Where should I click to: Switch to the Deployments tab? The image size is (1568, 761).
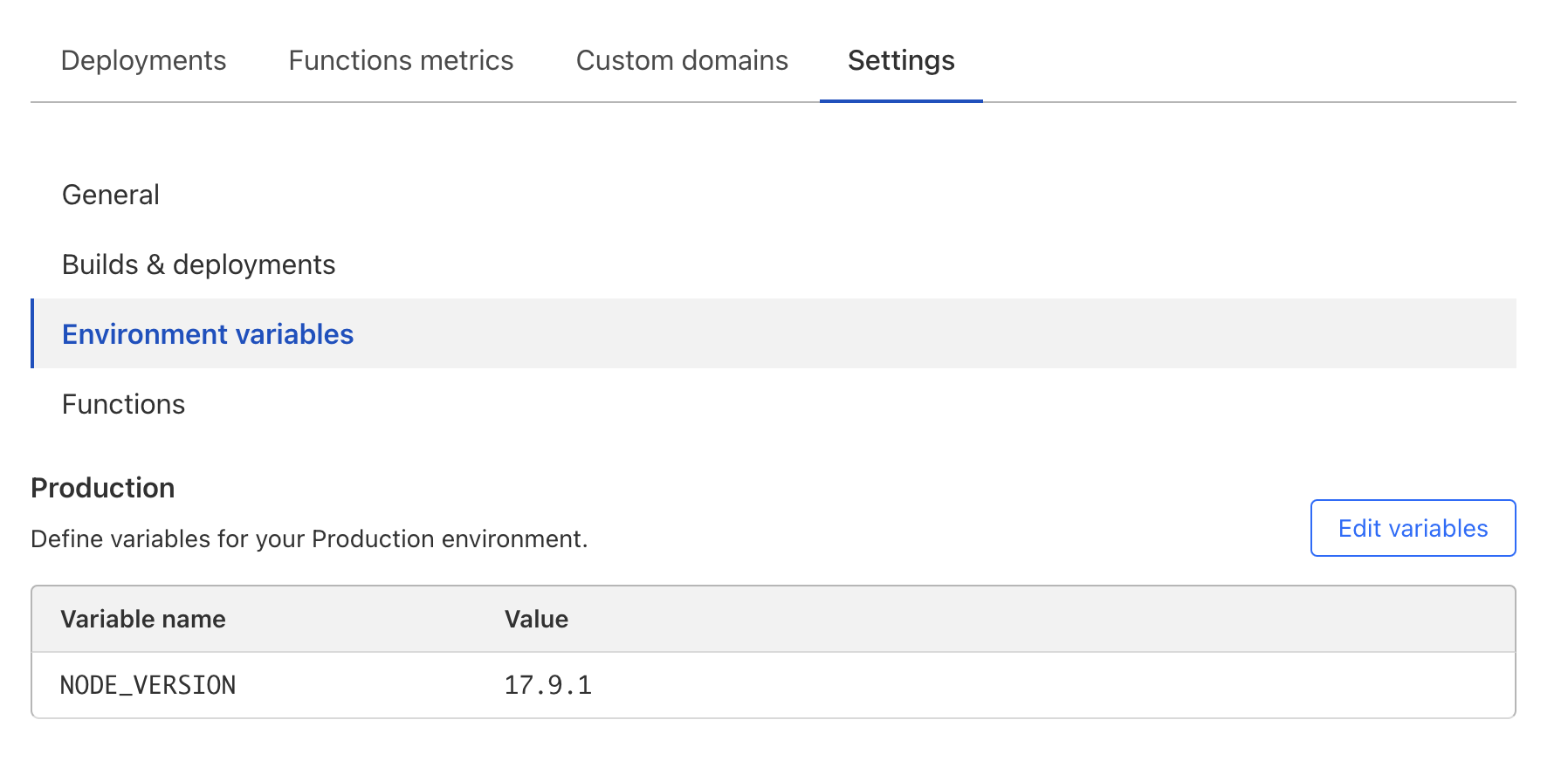tap(143, 60)
